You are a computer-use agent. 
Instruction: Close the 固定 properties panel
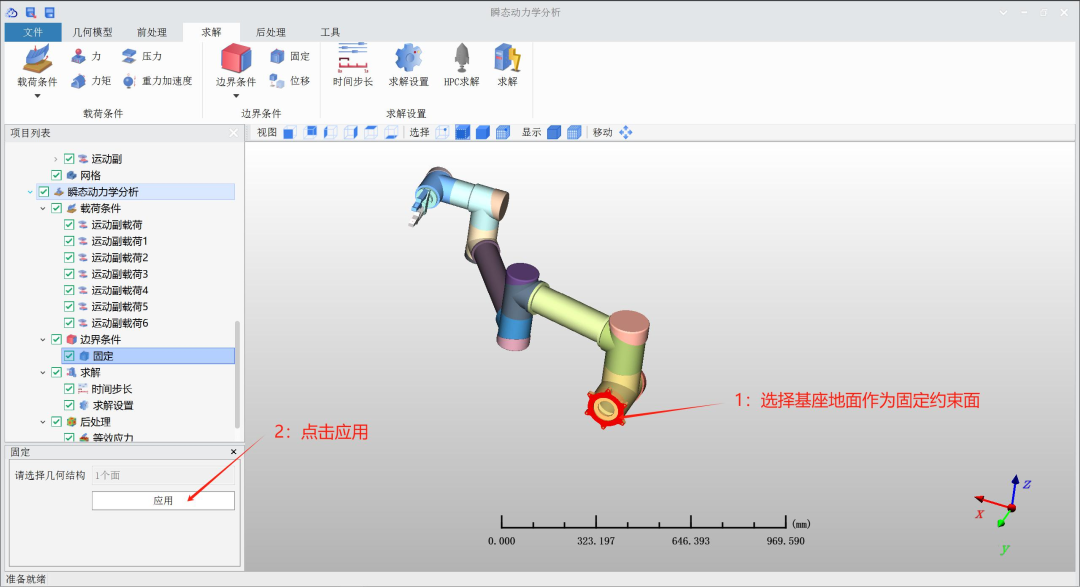[233, 452]
